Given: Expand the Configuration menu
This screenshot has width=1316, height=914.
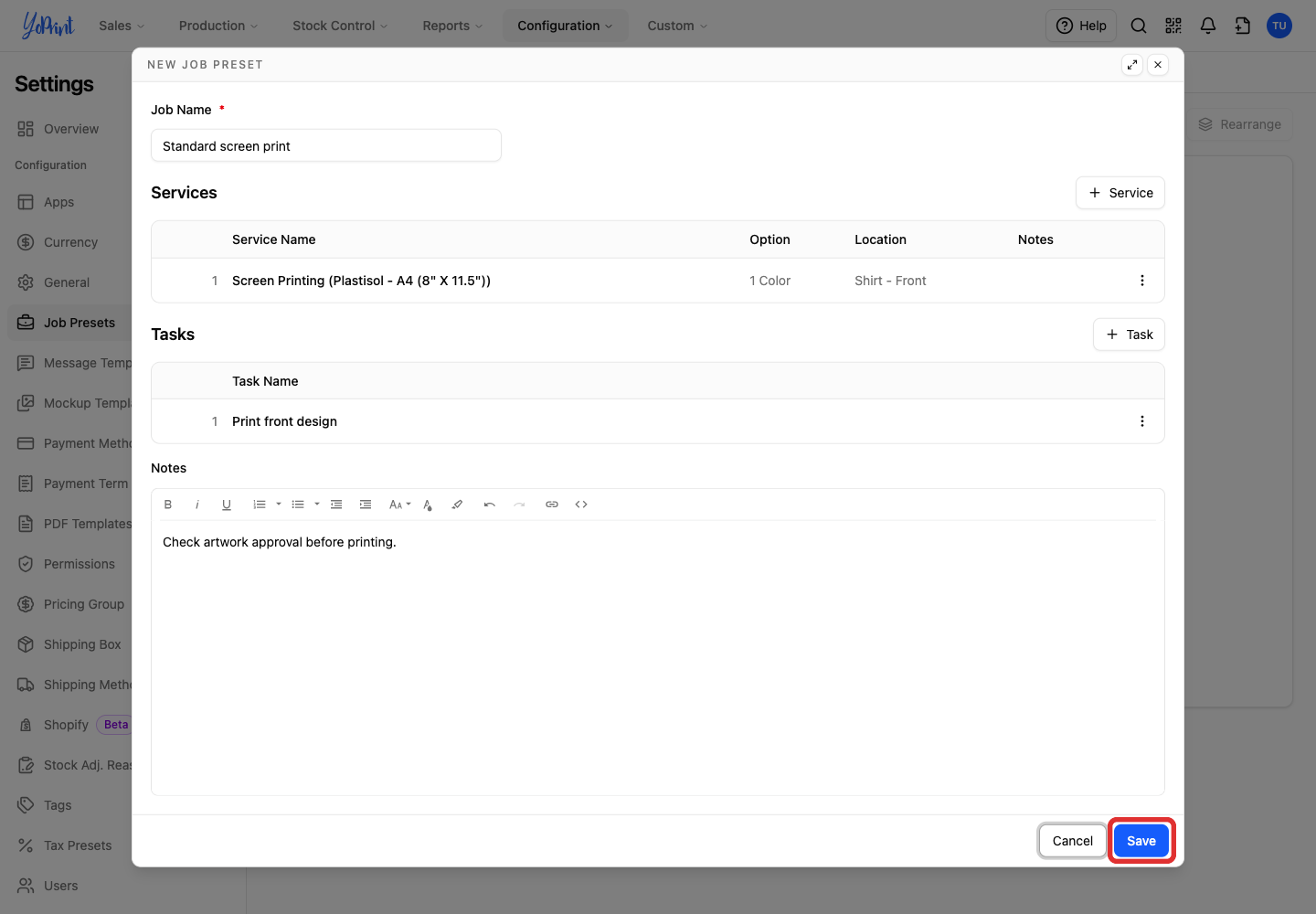Looking at the screenshot, I should tap(566, 26).
